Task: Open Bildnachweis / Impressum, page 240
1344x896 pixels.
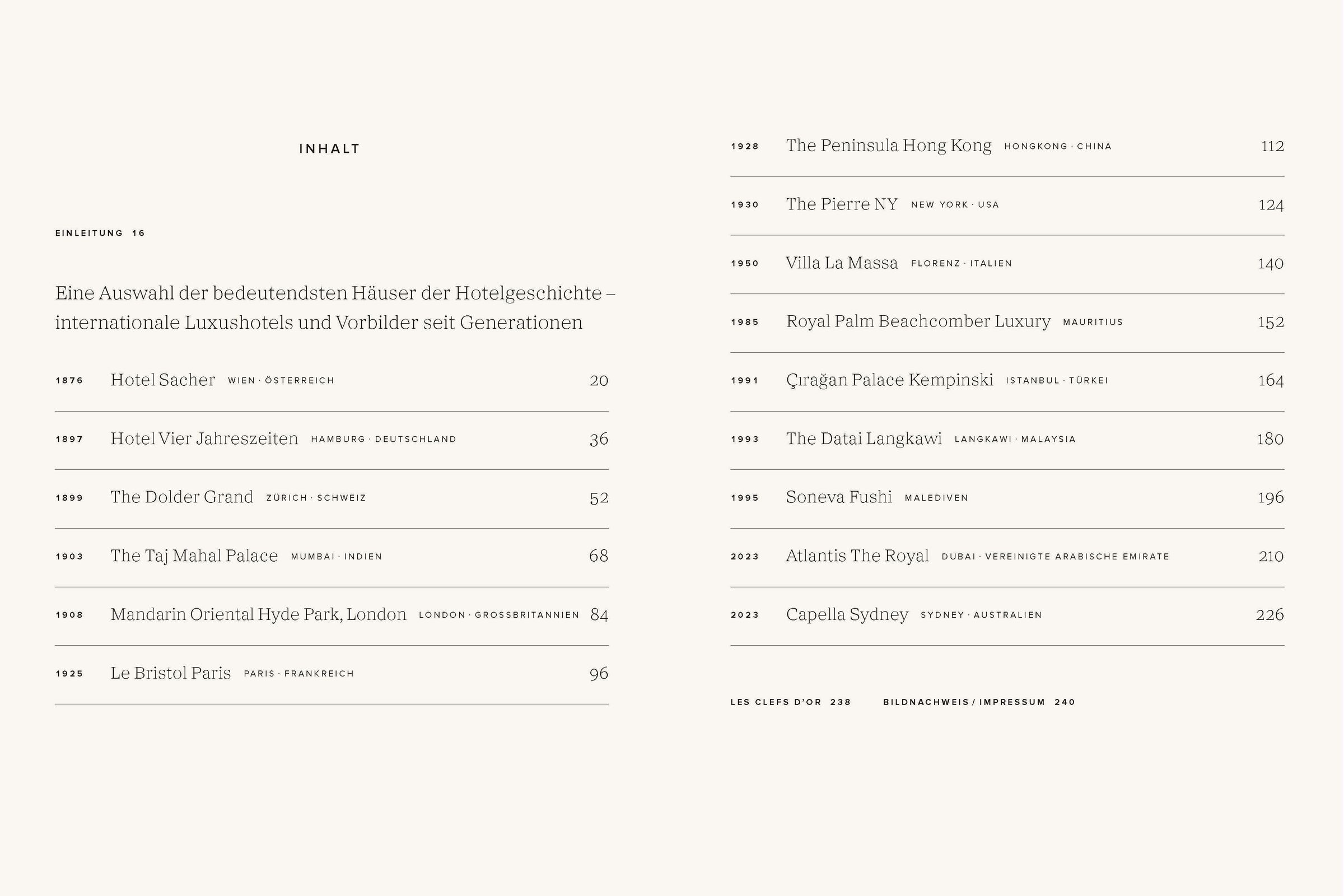Action: point(979,702)
